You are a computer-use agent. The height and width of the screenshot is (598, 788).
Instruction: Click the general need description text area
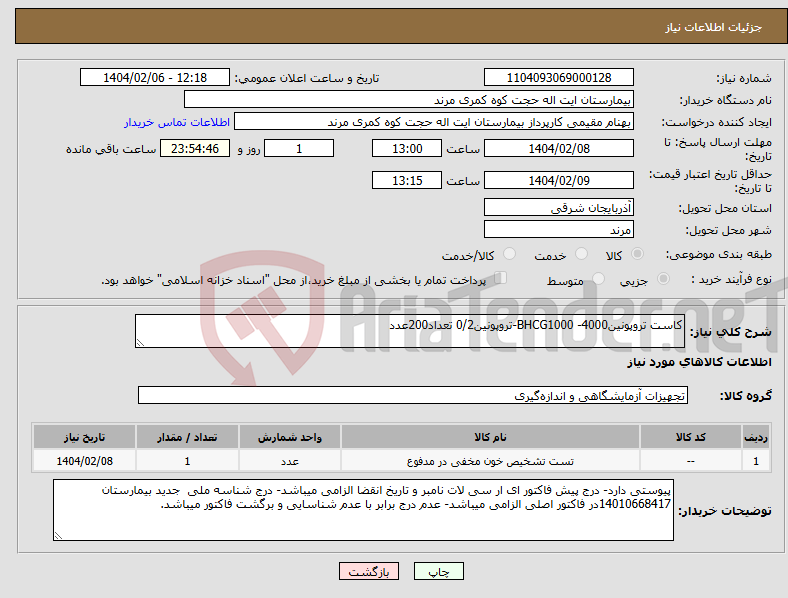tap(410, 331)
